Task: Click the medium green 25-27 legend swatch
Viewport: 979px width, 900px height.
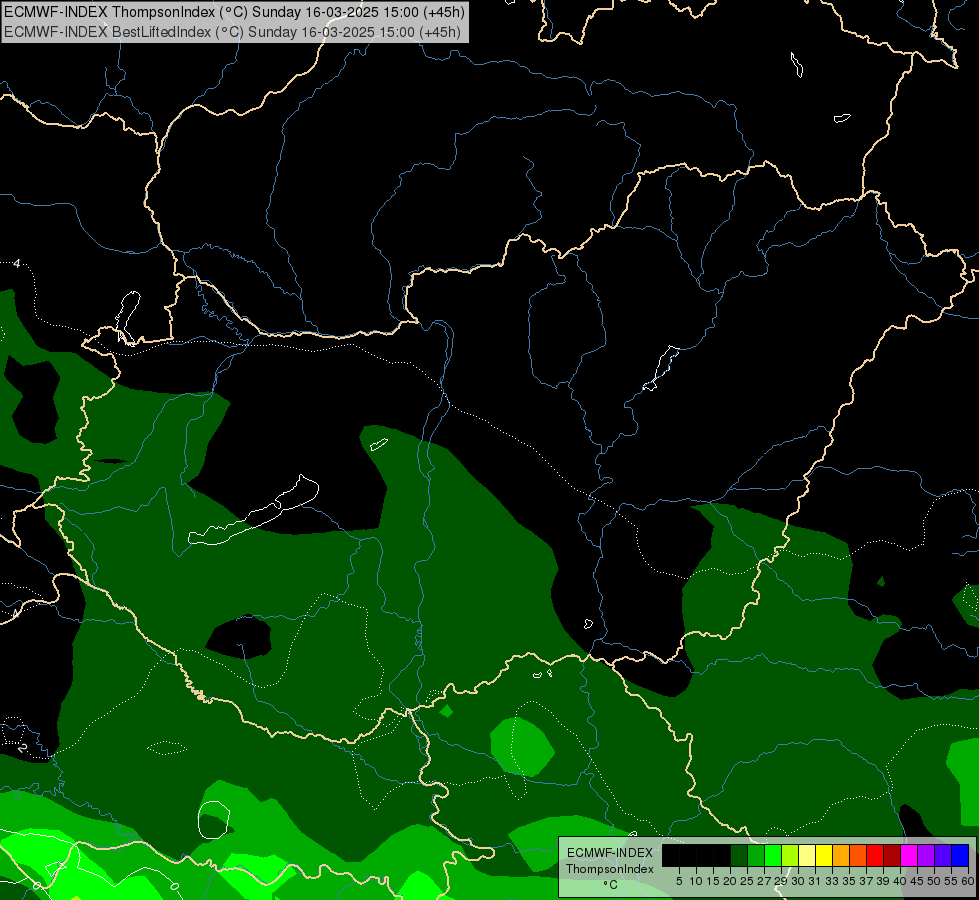Action: coord(756,856)
